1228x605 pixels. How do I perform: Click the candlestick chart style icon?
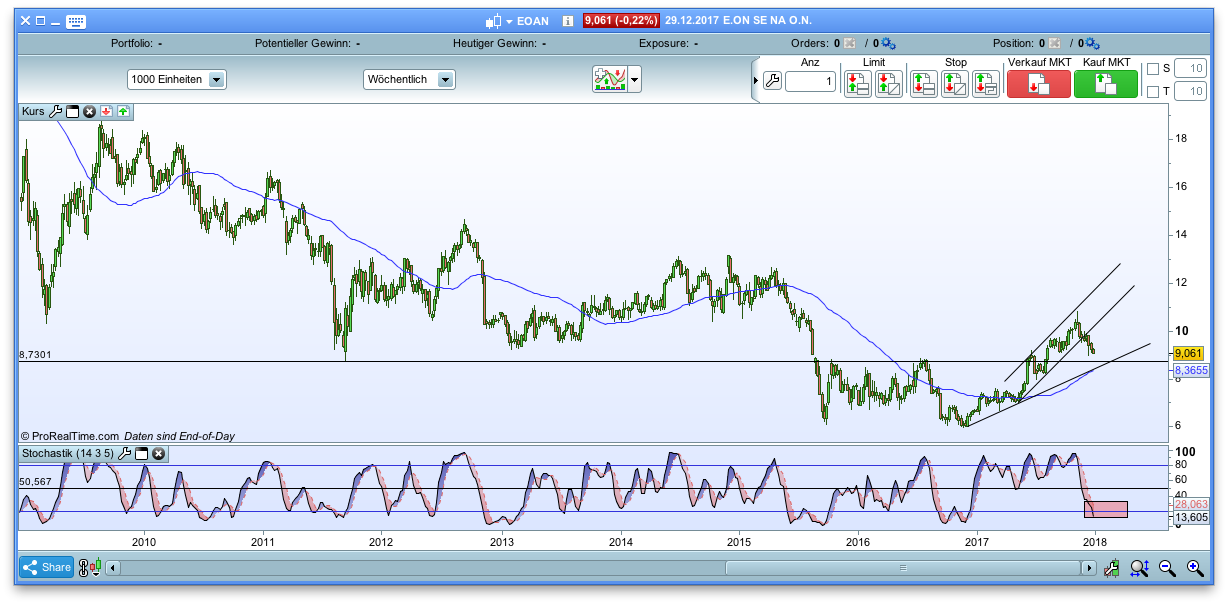pos(492,21)
